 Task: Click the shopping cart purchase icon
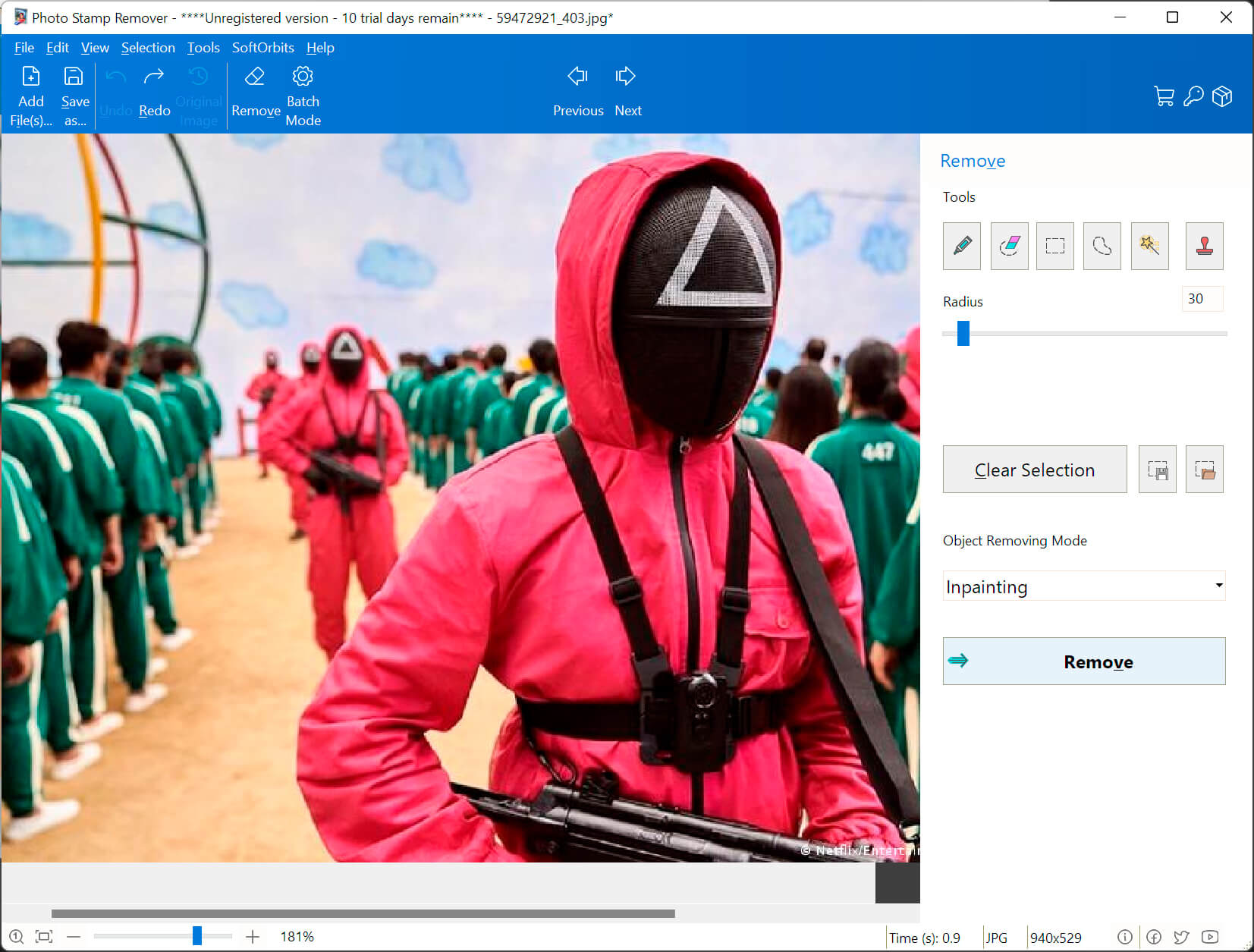[x=1164, y=96]
